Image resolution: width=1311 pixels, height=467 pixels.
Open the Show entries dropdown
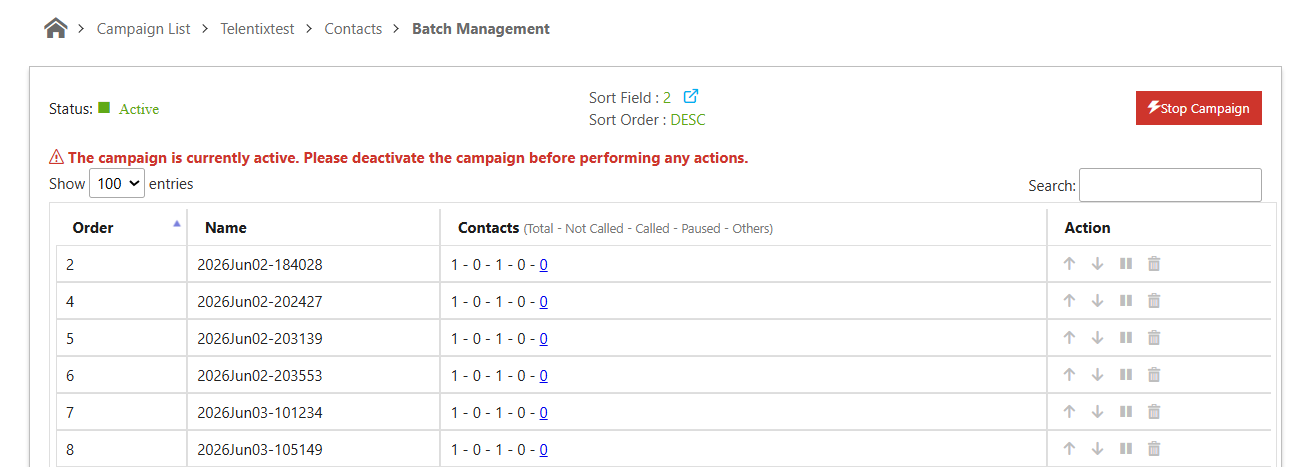click(117, 184)
